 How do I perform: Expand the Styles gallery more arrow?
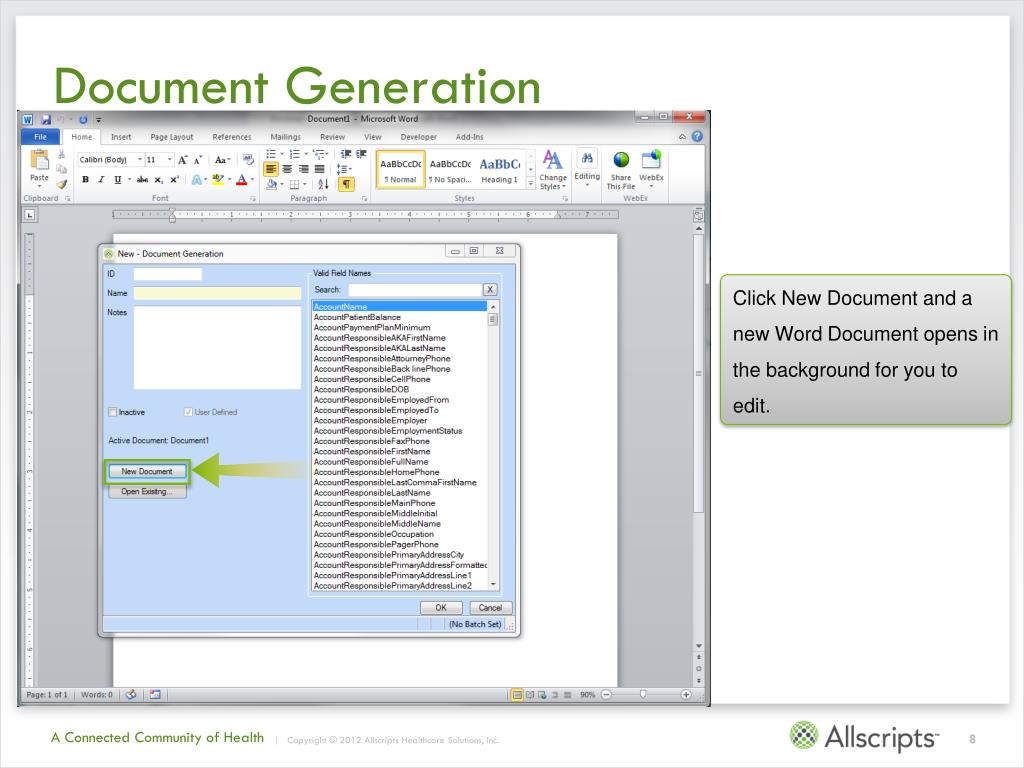(x=530, y=184)
